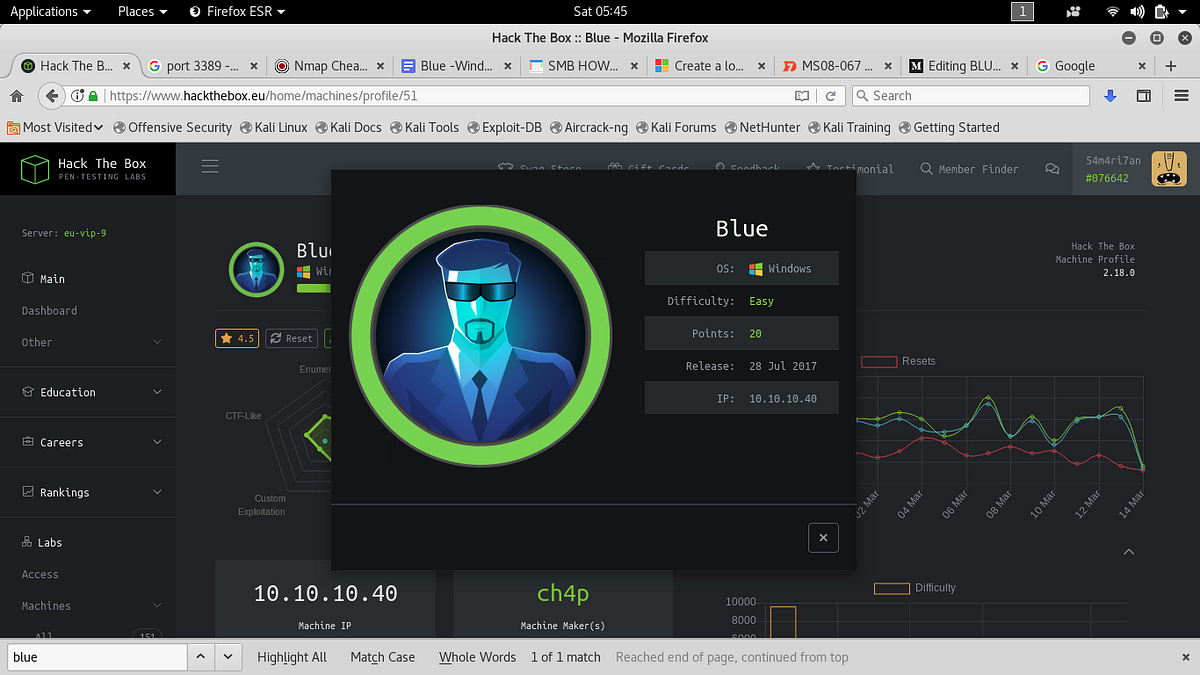Click the Reset machine button
The width and height of the screenshot is (1200, 675).
tap(290, 338)
